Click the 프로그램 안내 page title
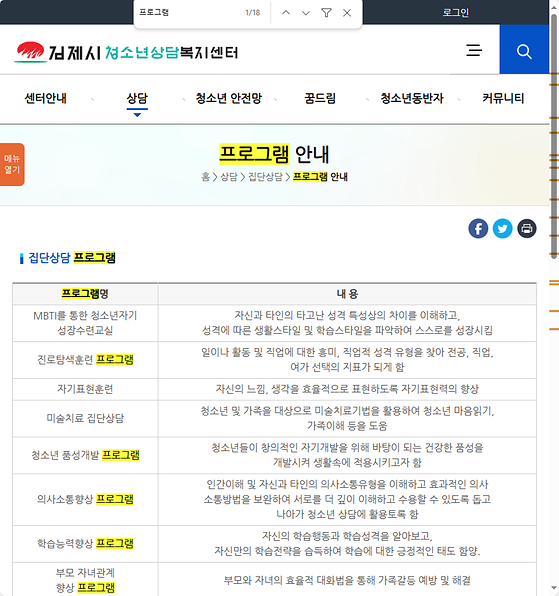This screenshot has width=559, height=596. (x=274, y=154)
